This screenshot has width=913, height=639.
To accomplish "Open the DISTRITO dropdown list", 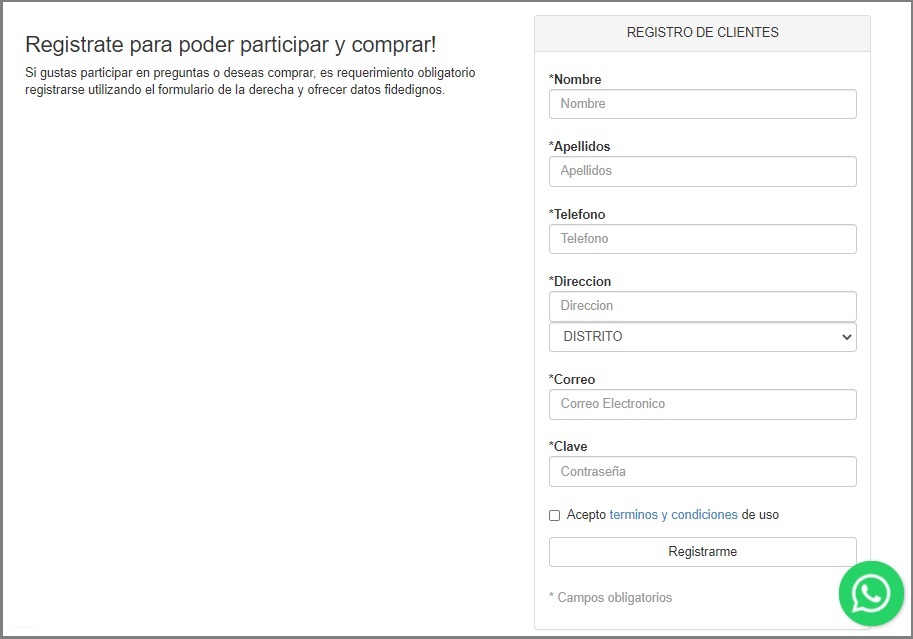I will [702, 337].
